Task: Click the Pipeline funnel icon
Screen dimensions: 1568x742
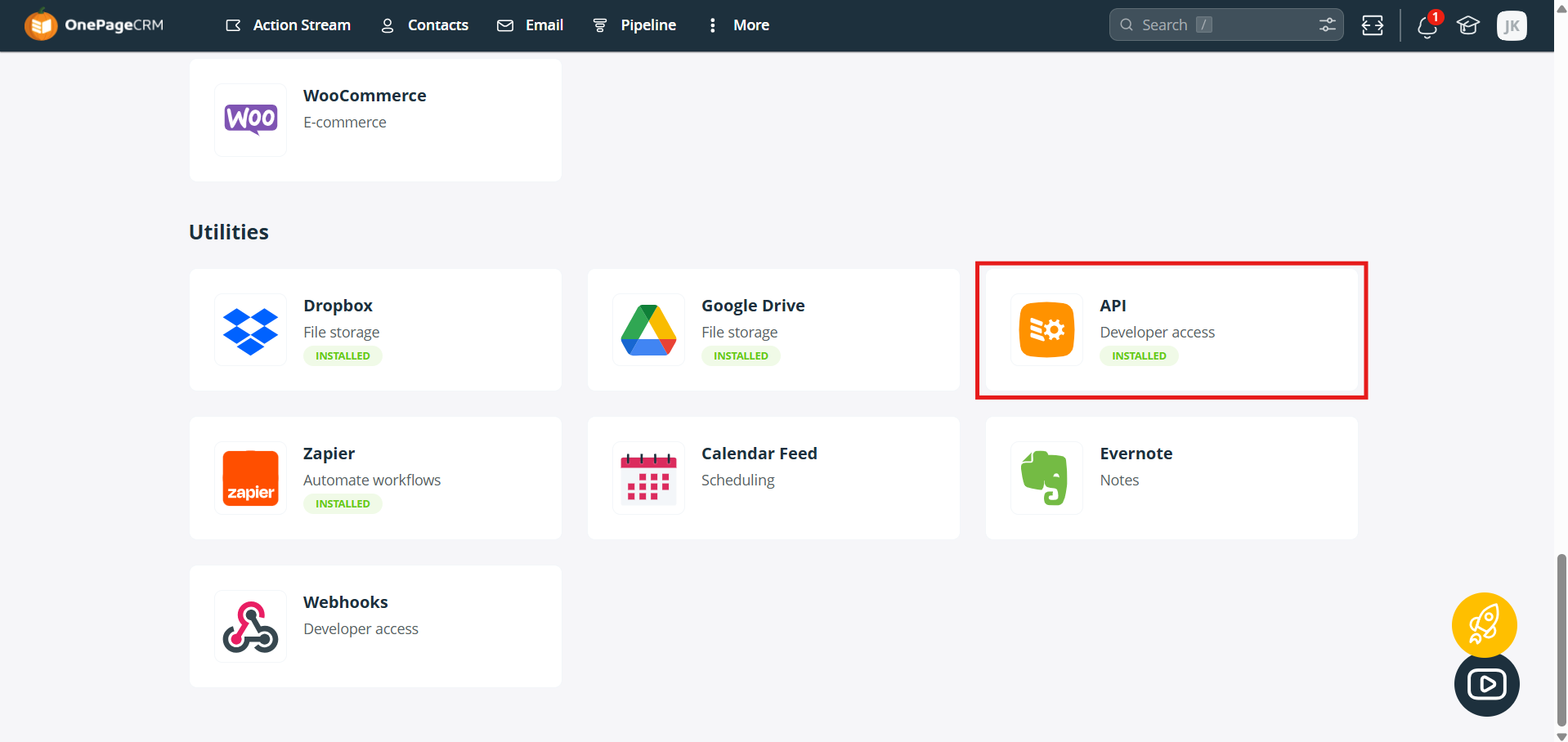Action: 600,25
